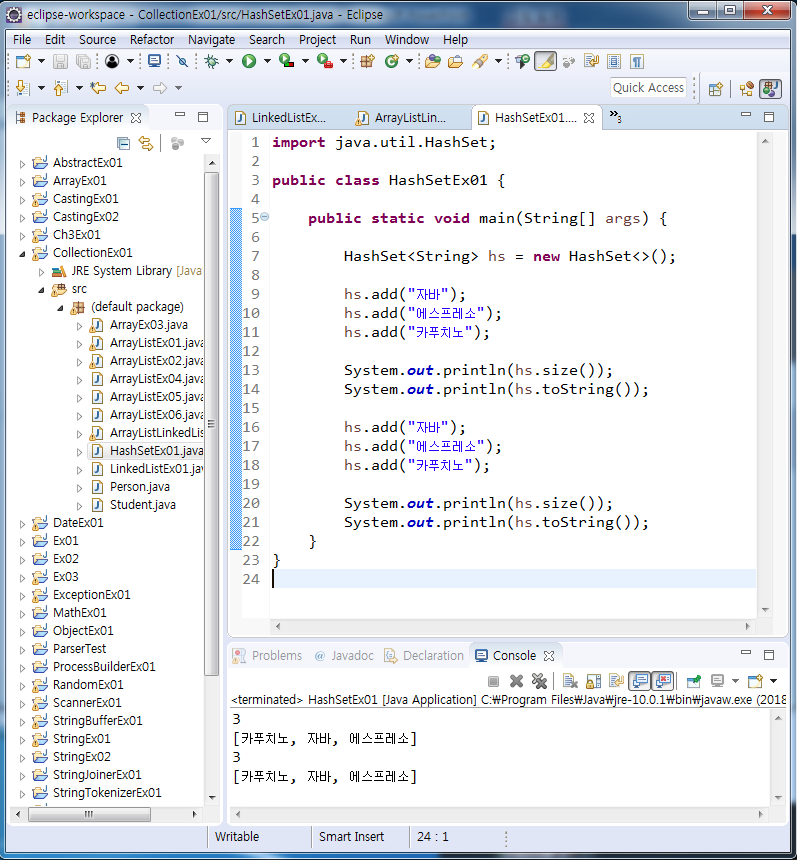
Task: Click Package Explorer horizontal scrollbar thumb
Action: point(89,814)
